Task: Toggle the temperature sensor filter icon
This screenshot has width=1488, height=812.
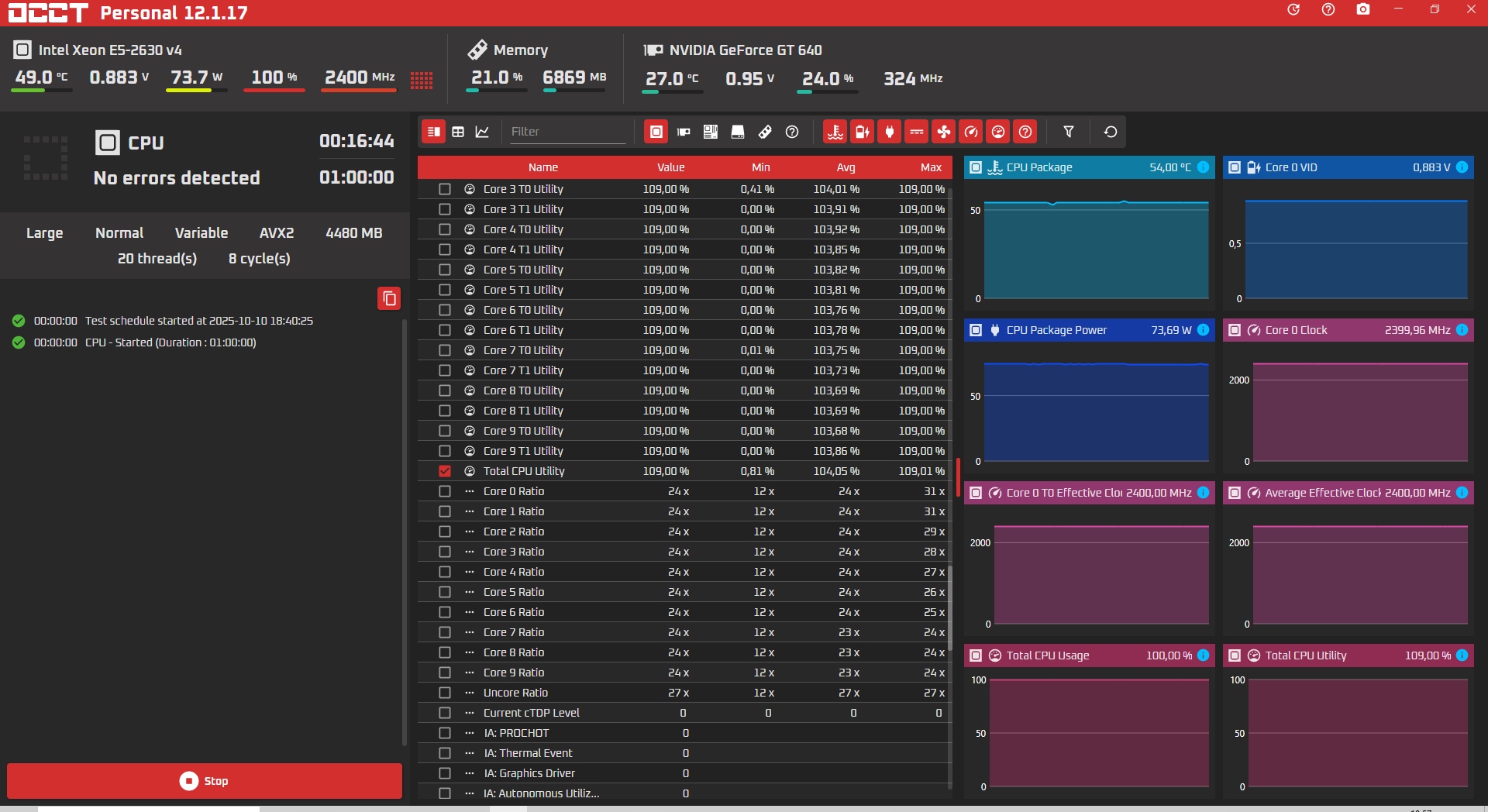Action: pyautogui.click(x=835, y=132)
